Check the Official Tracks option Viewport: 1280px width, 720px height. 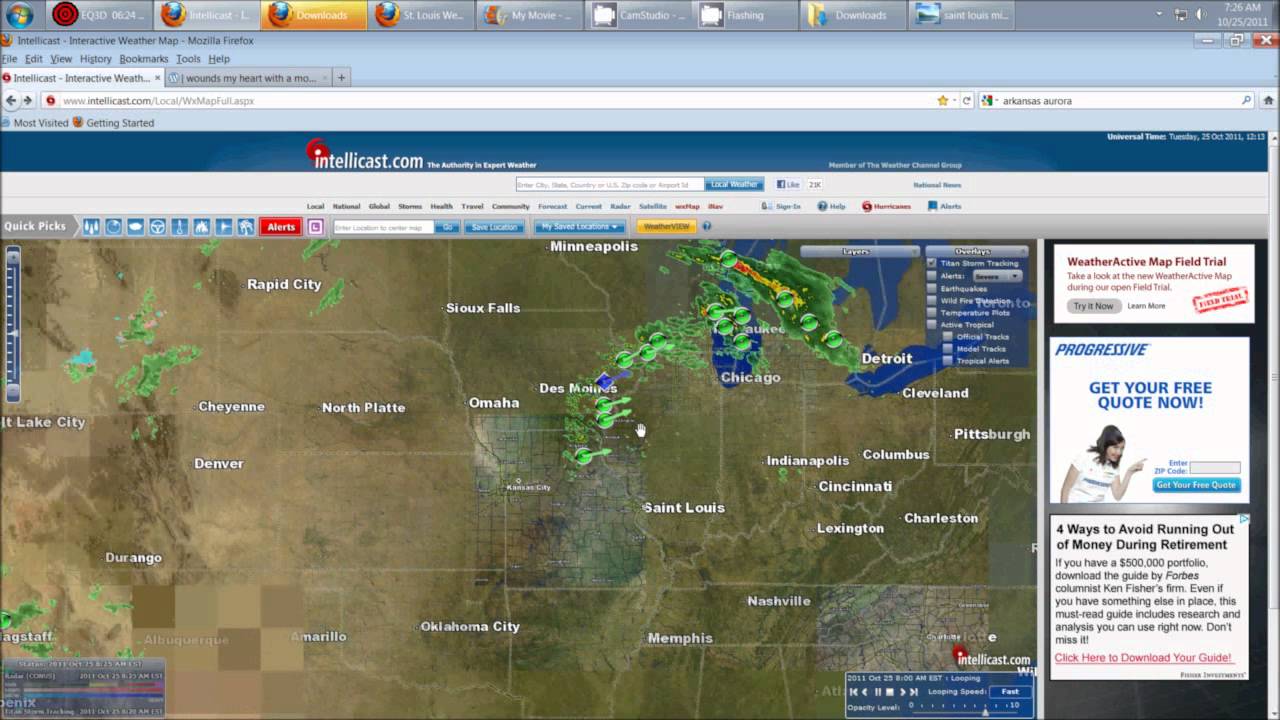tap(948, 336)
